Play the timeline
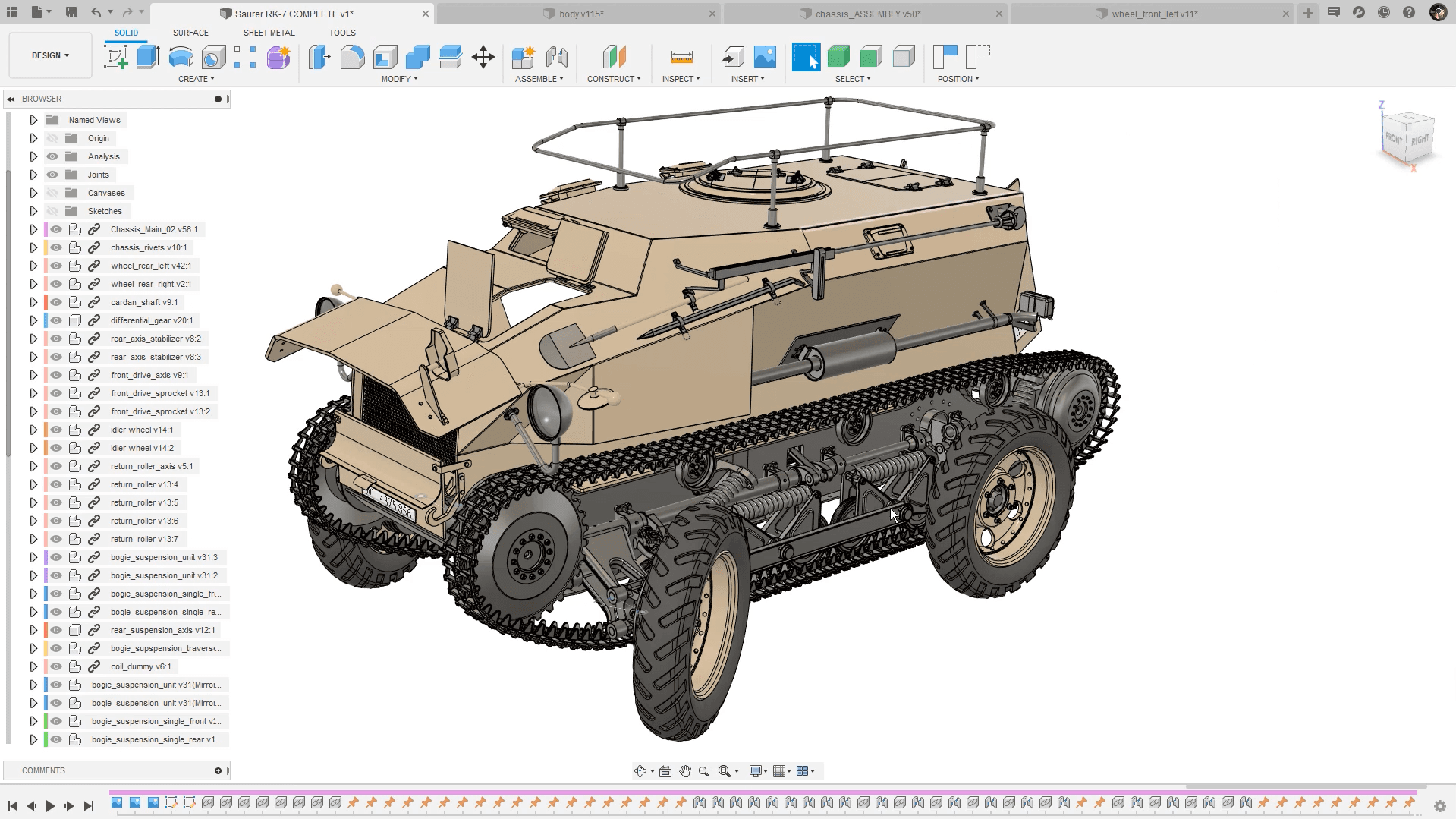 click(x=50, y=806)
